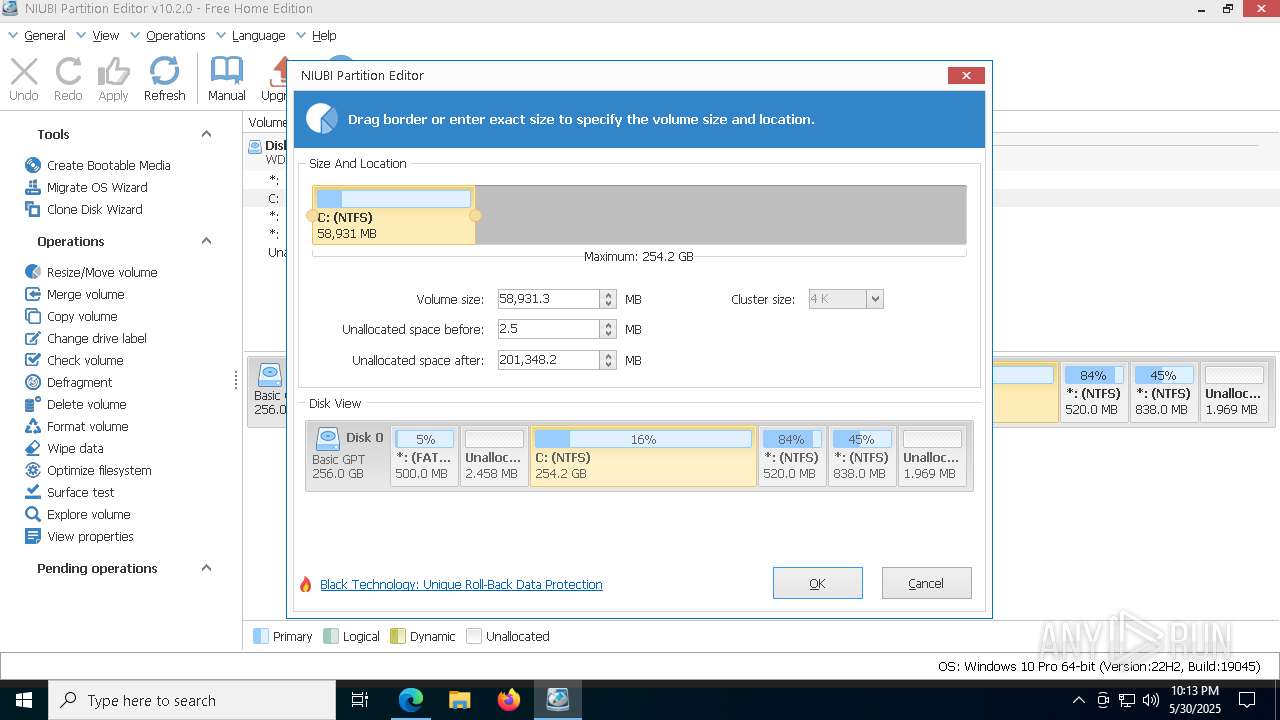1280x720 pixels.
Task: Select the 520.0 MB NTFS partition in dialog
Action: pyautogui.click(x=791, y=455)
